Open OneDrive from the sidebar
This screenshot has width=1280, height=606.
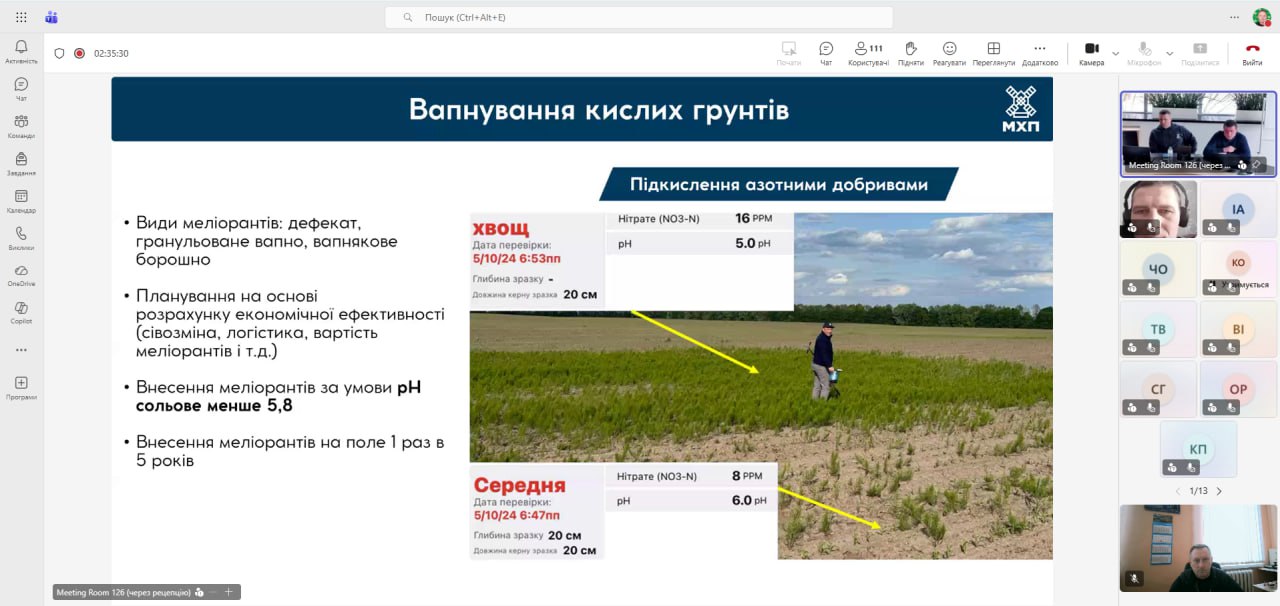pos(21,275)
